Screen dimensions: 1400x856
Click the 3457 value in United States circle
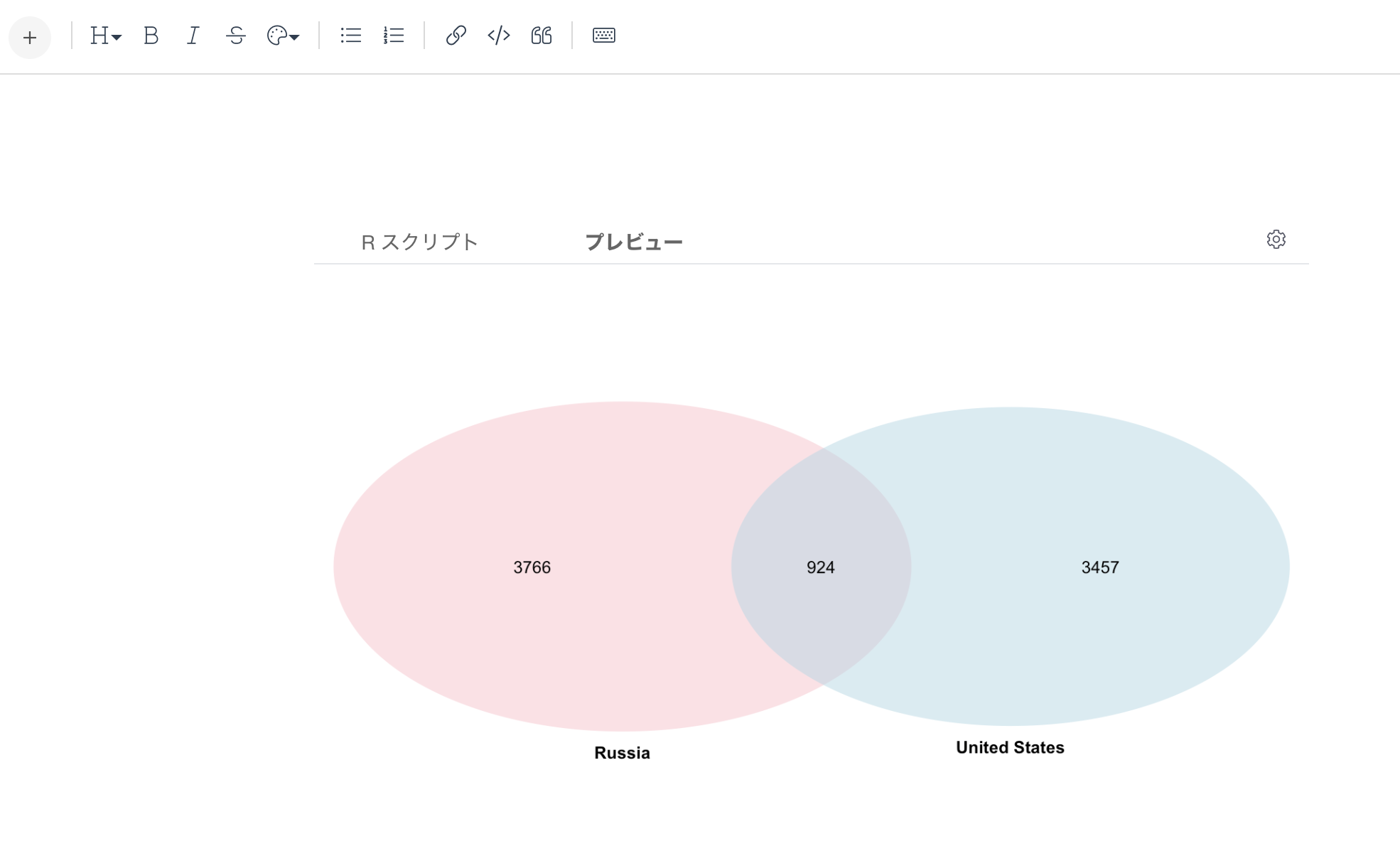[1100, 567]
